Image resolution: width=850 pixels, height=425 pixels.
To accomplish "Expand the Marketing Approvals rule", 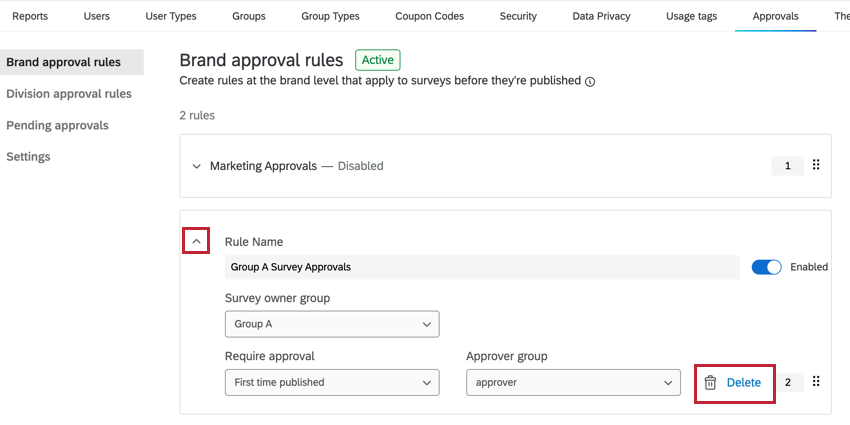I will coord(196,166).
